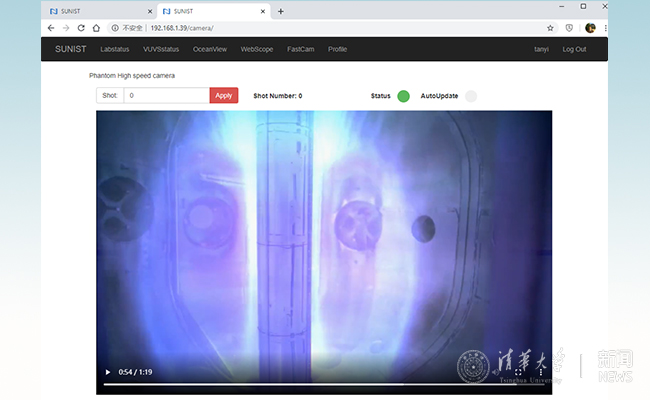Open a new browser tab
The image size is (650, 400).
click(281, 11)
